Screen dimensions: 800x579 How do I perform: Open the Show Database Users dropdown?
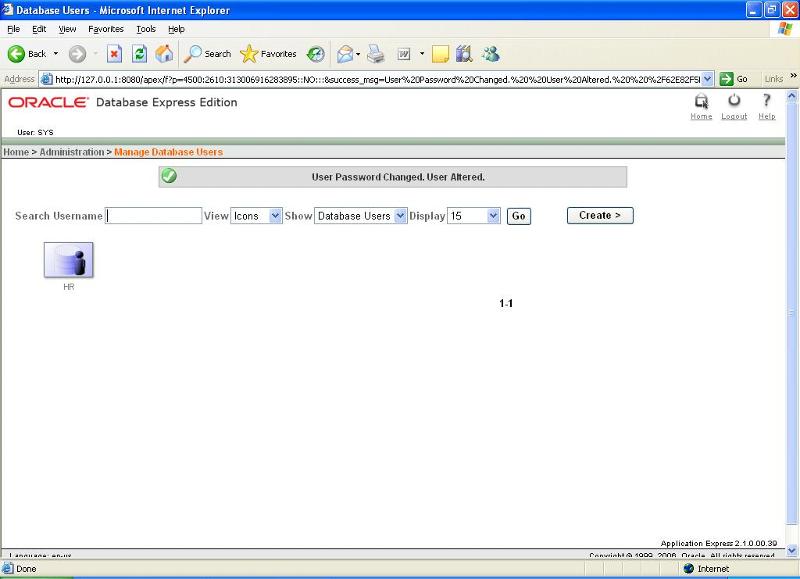click(361, 216)
